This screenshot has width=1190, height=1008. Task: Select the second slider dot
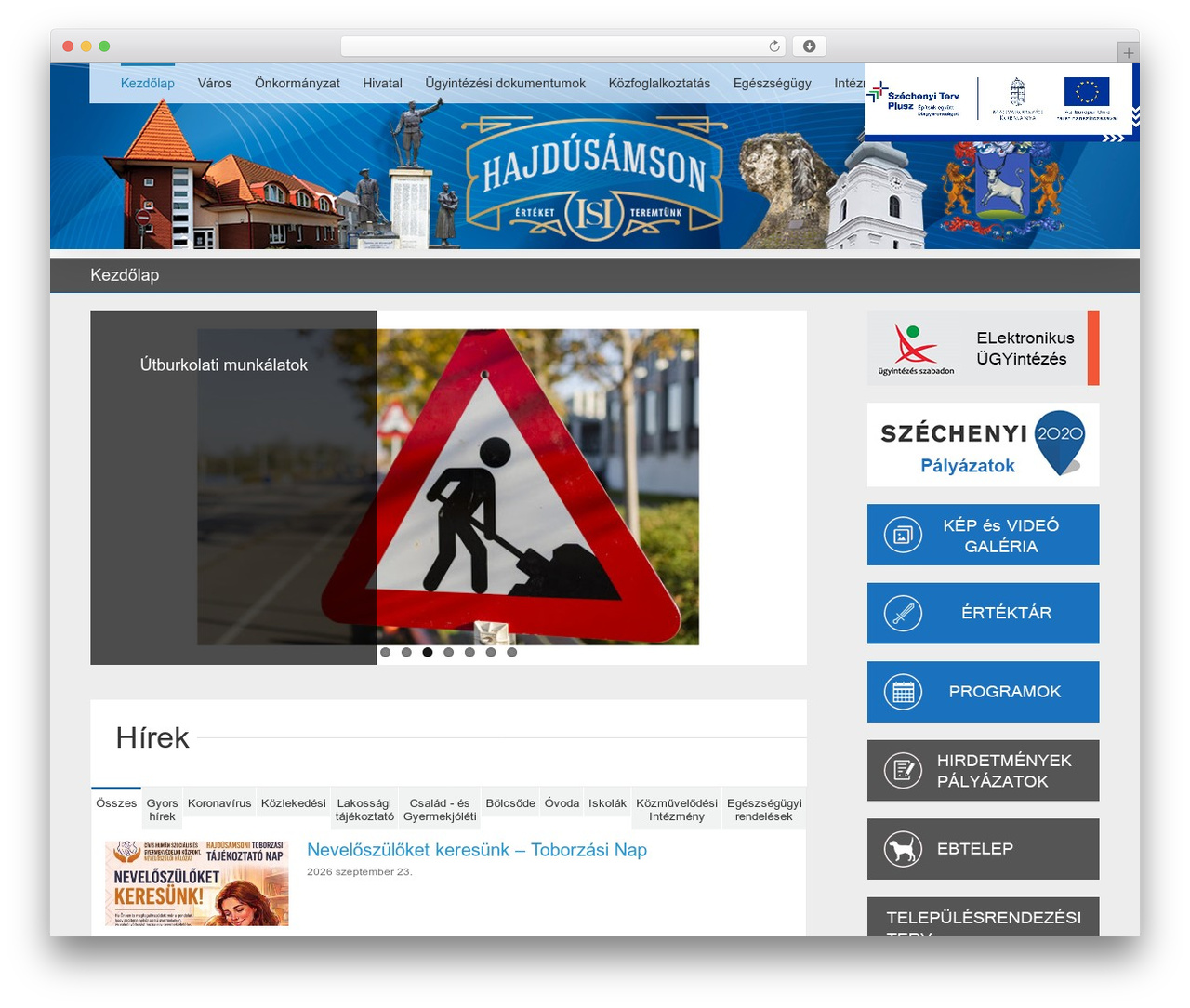(x=406, y=652)
